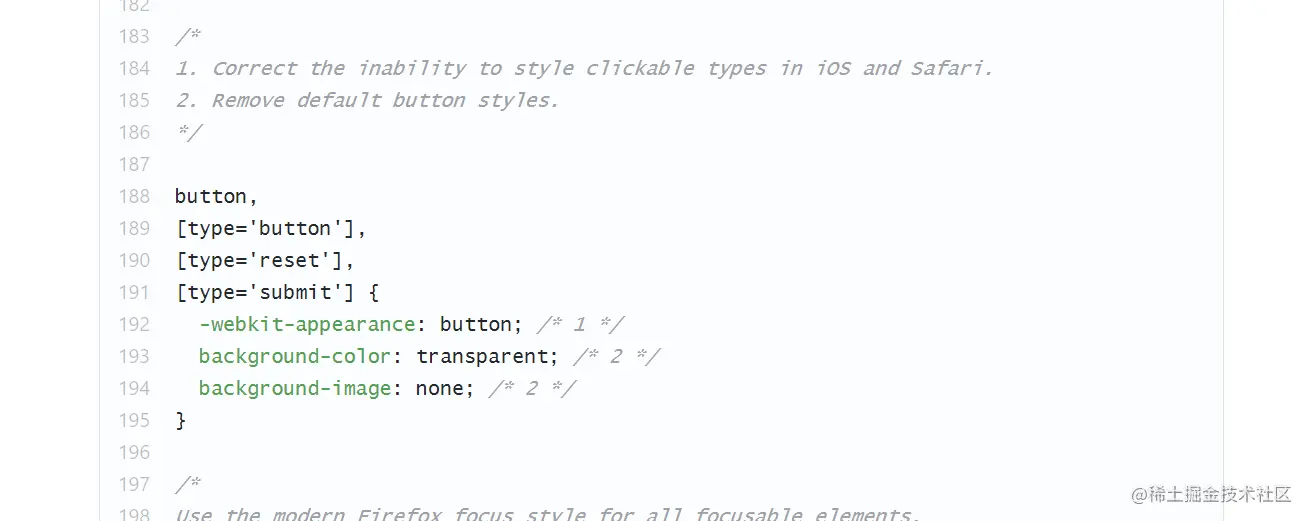
Task: Click the 'none' value on line 194
Action: click(441, 388)
